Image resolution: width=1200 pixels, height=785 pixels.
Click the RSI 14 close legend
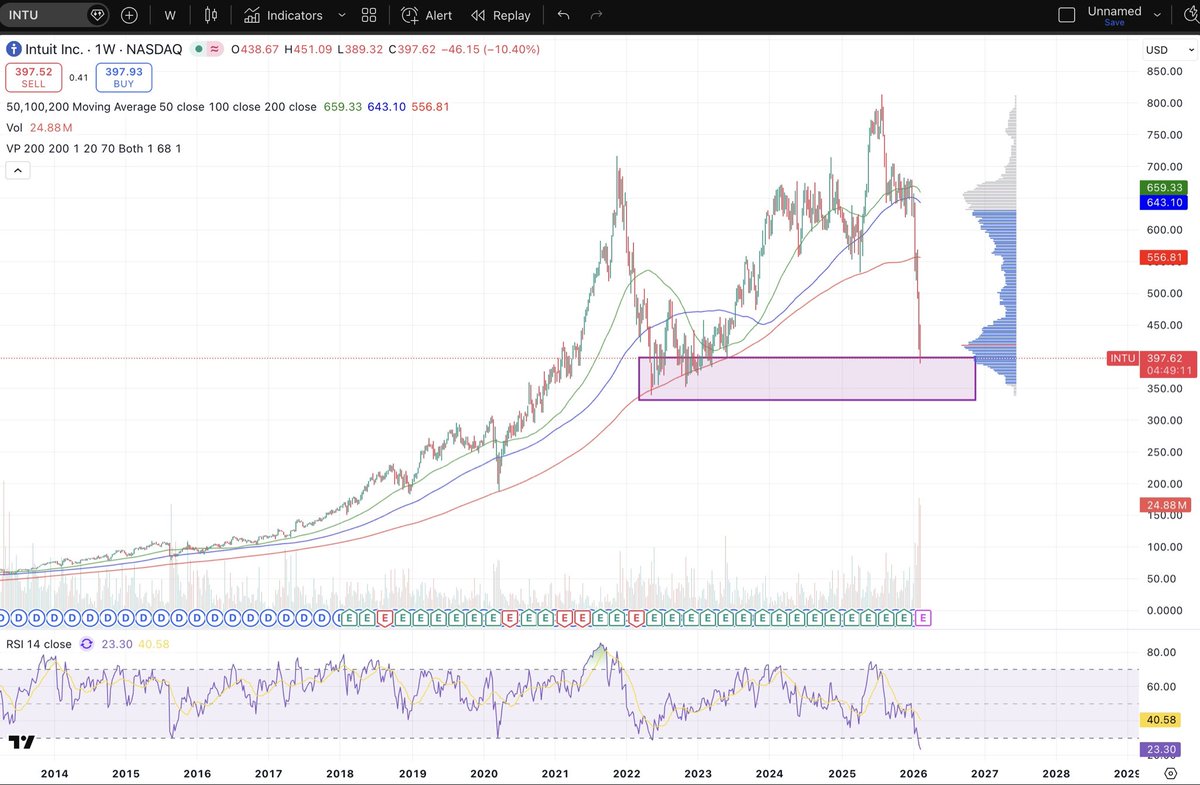click(x=39, y=644)
